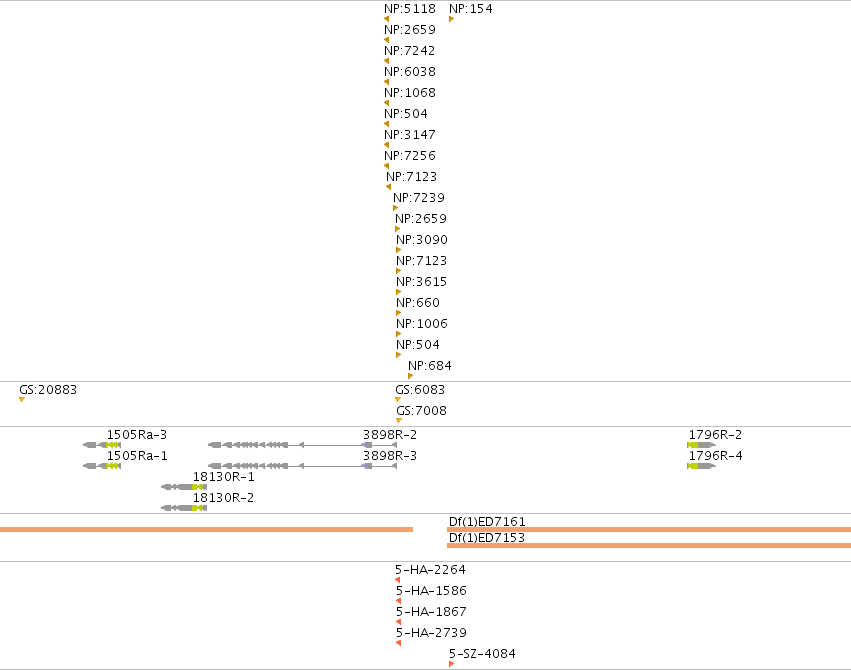Click the triangle marker under GS:7008

coord(399,421)
